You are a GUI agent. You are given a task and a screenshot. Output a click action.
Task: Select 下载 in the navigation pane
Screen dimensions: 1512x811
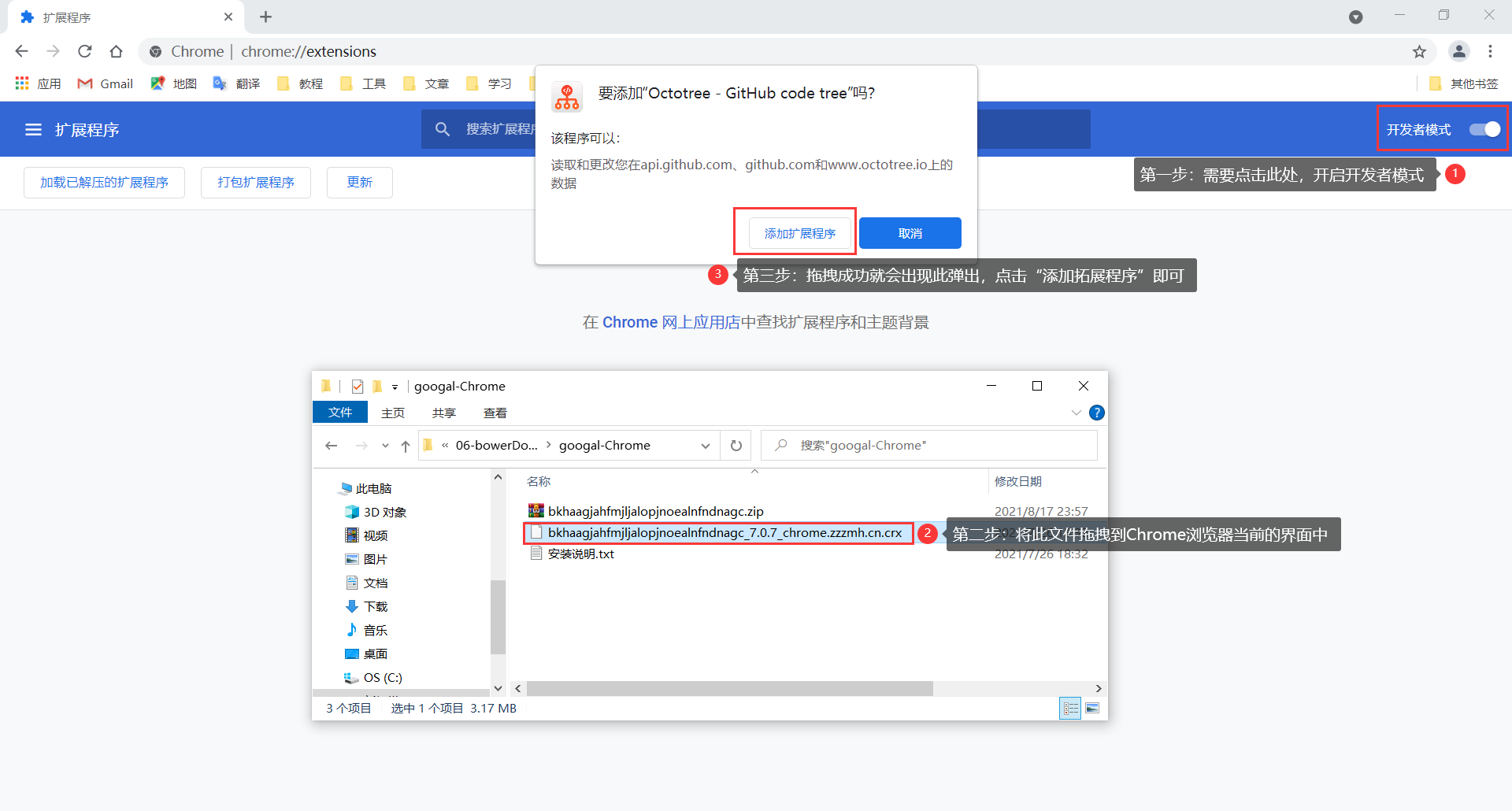[367, 606]
